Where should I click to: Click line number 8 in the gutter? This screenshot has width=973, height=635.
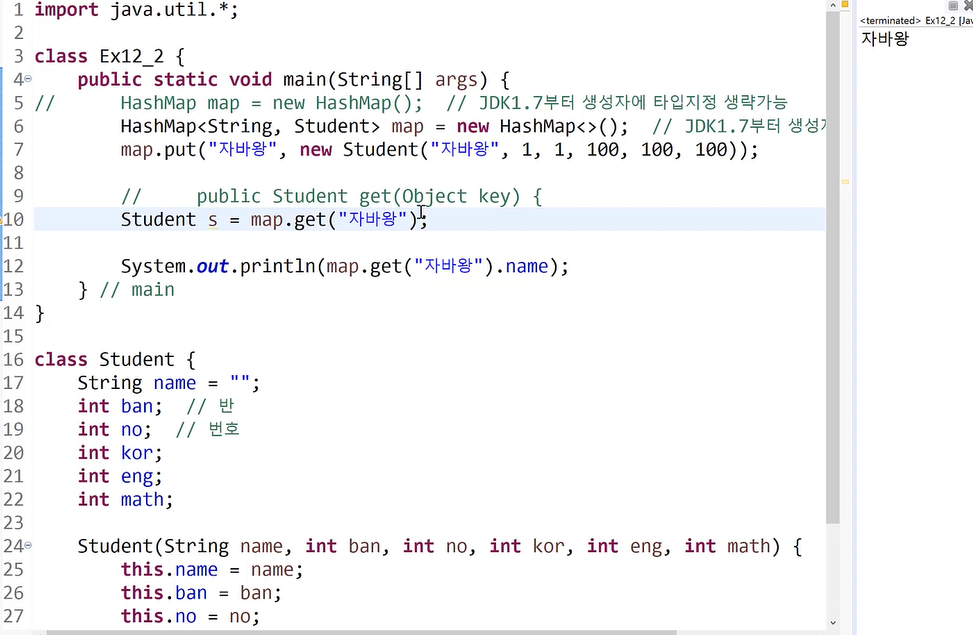pyautogui.click(x=19, y=173)
